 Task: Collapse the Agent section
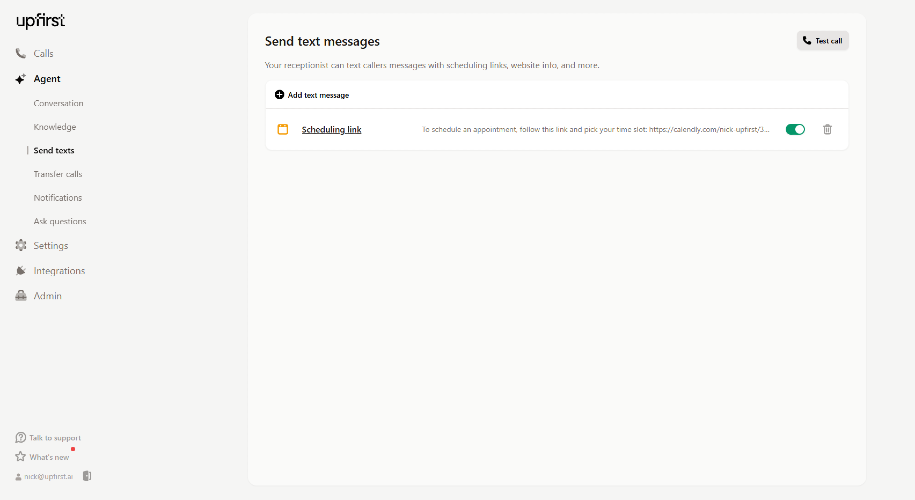(46, 79)
